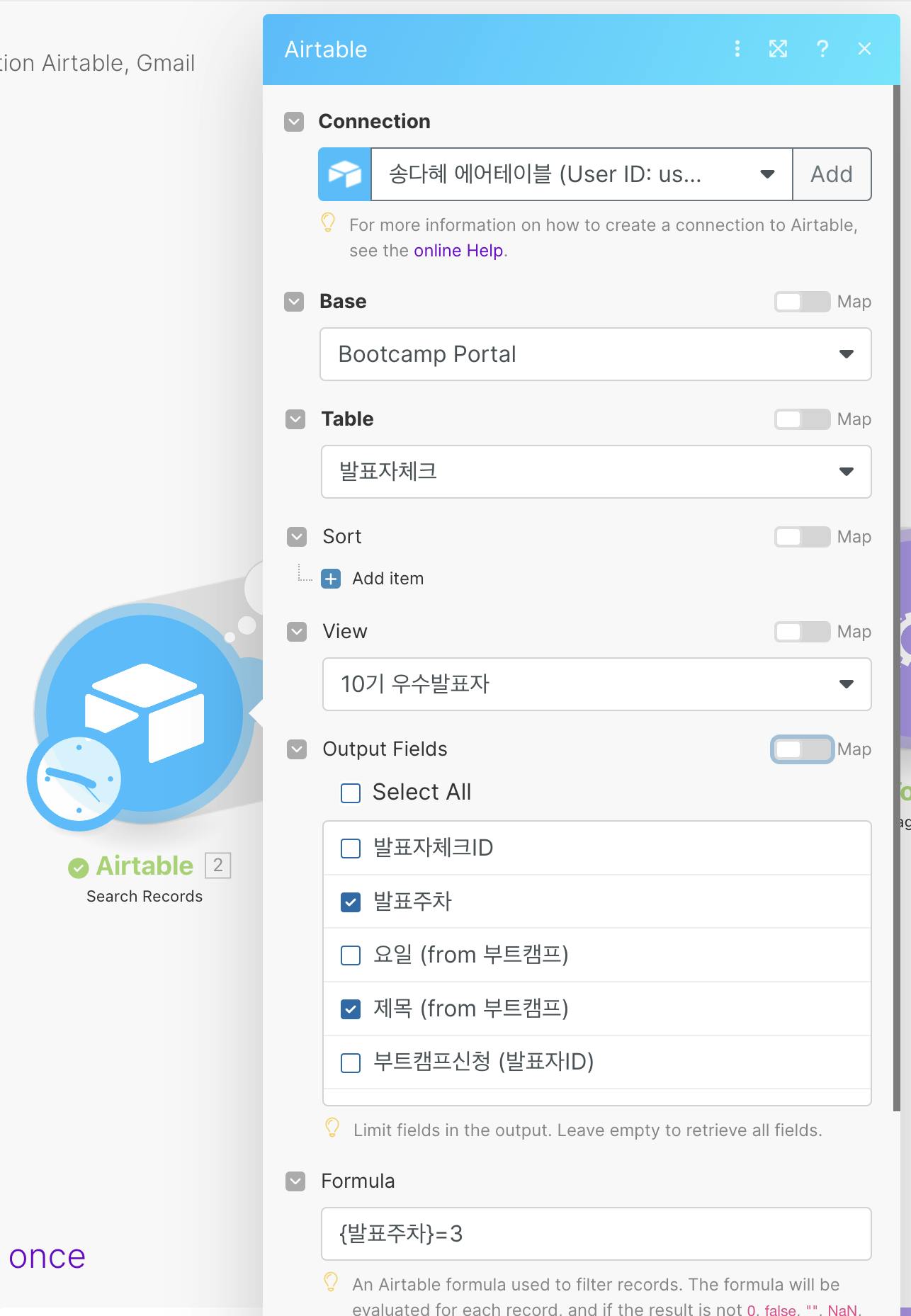The image size is (911, 1316).
Task: Click the lightbulb hint under Connection
Action: coord(328,222)
